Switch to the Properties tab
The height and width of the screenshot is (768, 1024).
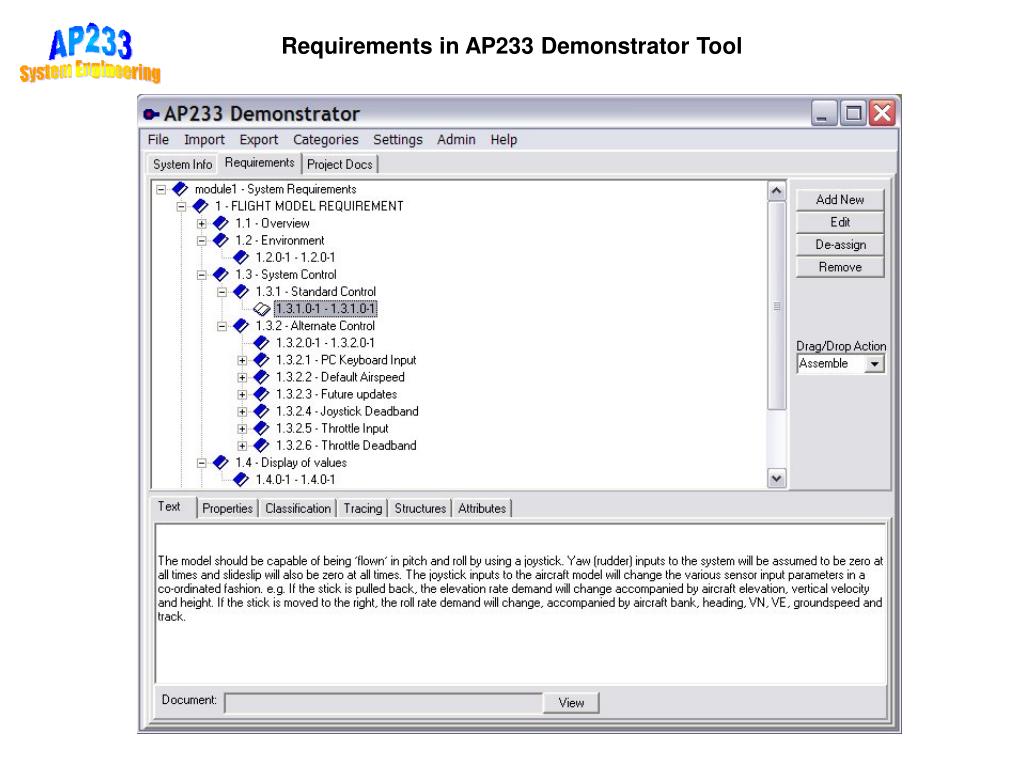(x=227, y=509)
